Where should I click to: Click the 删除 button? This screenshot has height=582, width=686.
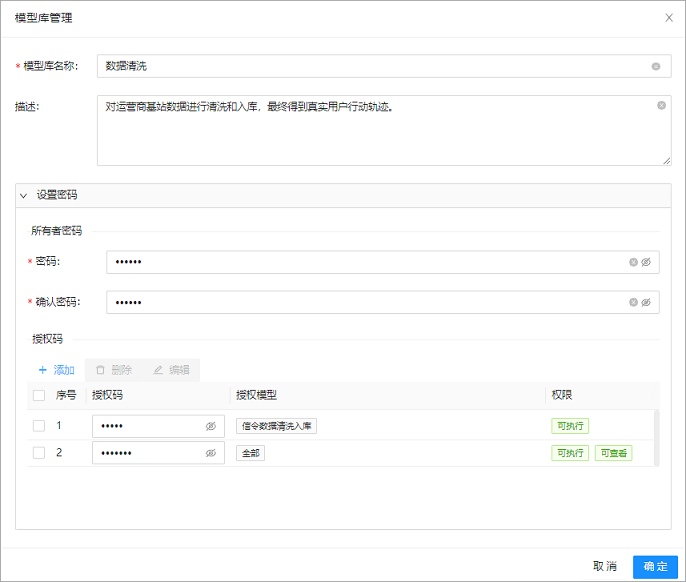point(114,370)
